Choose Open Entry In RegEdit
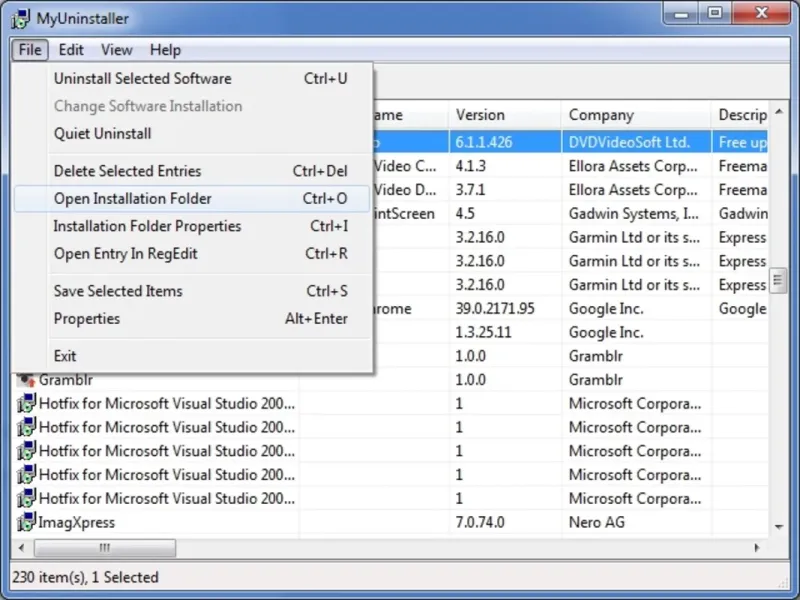The width and height of the screenshot is (800, 600). (125, 254)
